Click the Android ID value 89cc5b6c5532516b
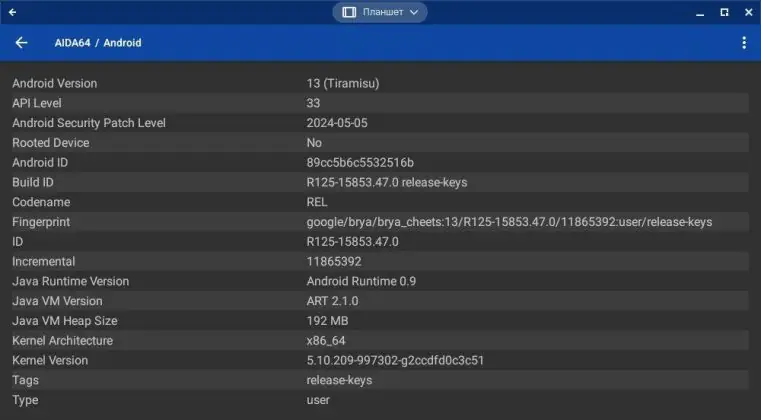 [x=360, y=163]
